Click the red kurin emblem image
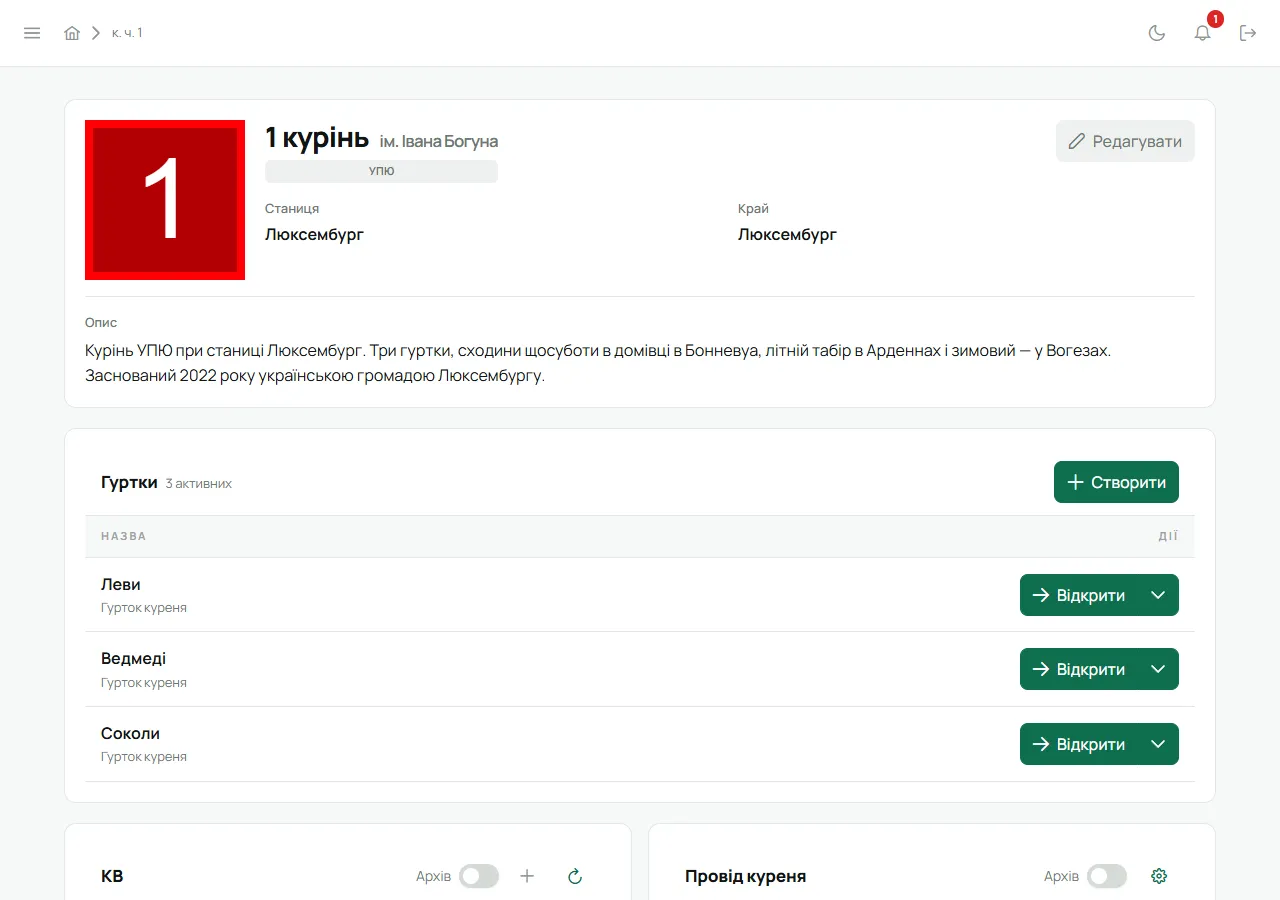The height and width of the screenshot is (900, 1280). (165, 200)
